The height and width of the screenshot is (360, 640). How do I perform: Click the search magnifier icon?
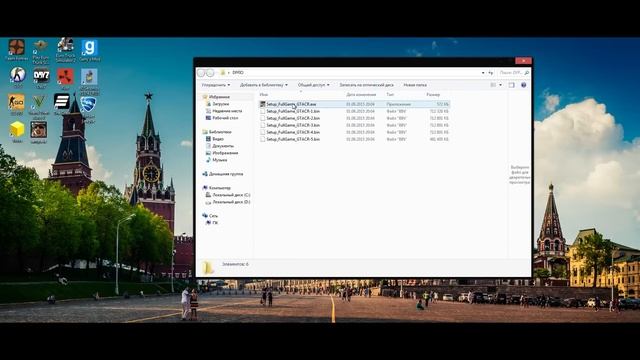pyautogui.click(x=527, y=73)
